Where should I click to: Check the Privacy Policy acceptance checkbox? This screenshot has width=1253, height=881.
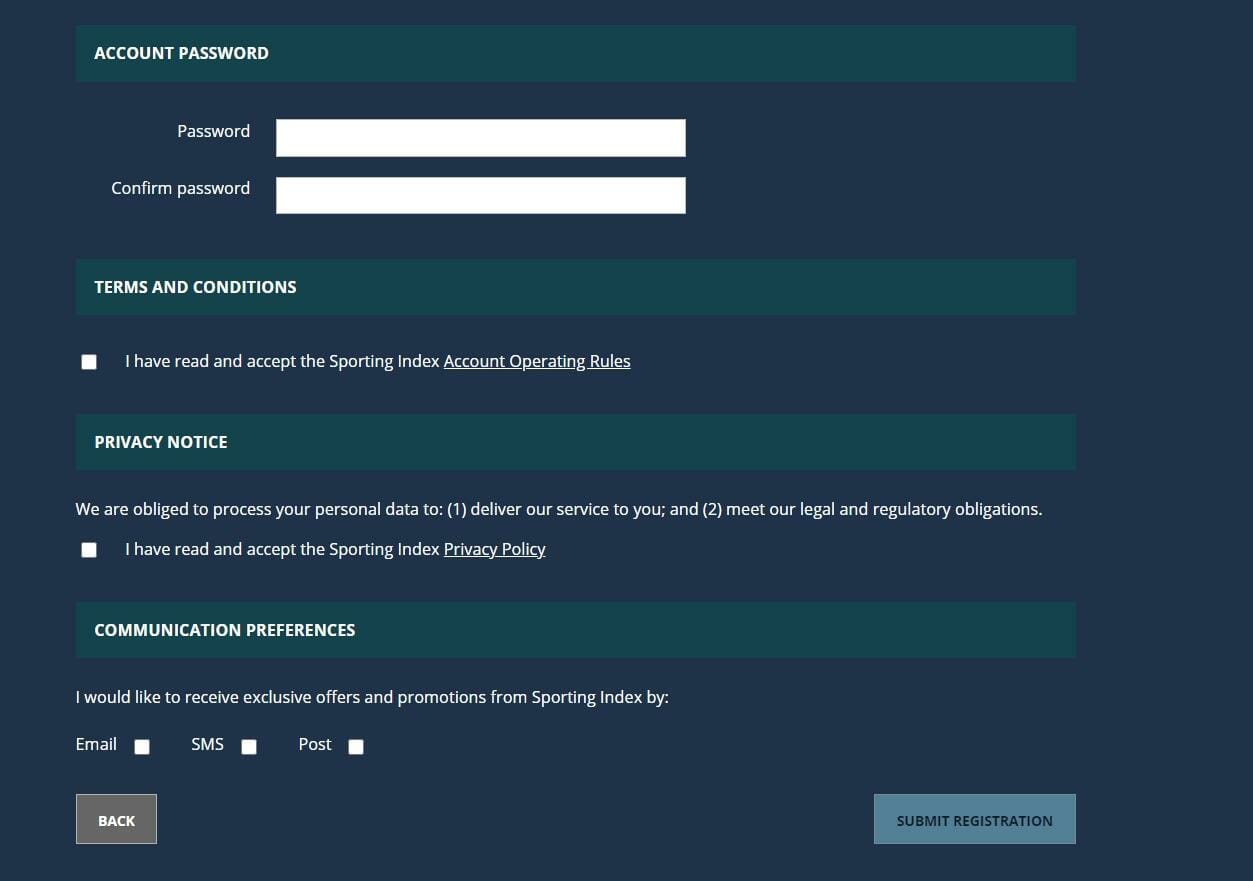[89, 550]
